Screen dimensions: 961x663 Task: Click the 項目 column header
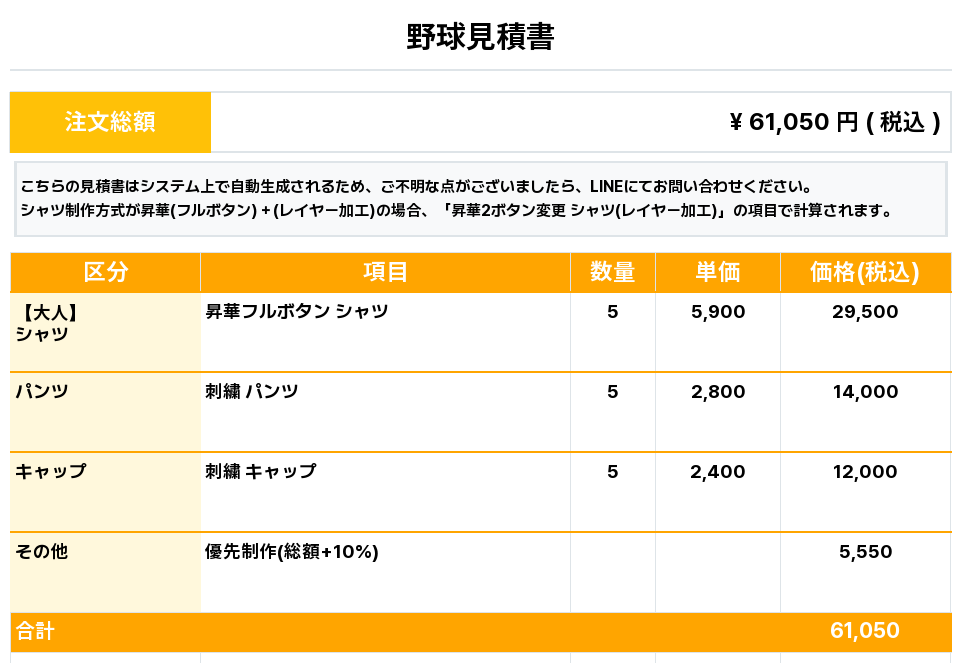click(x=386, y=272)
